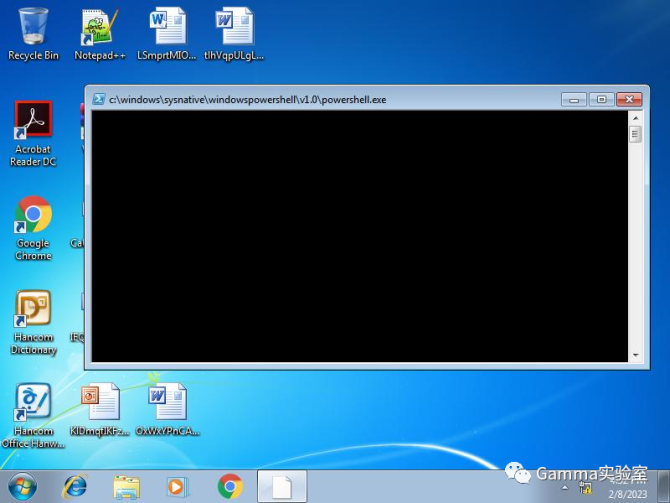The image size is (670, 503).
Task: Select the tlhVqpULgL Word document icon
Action: point(234,34)
